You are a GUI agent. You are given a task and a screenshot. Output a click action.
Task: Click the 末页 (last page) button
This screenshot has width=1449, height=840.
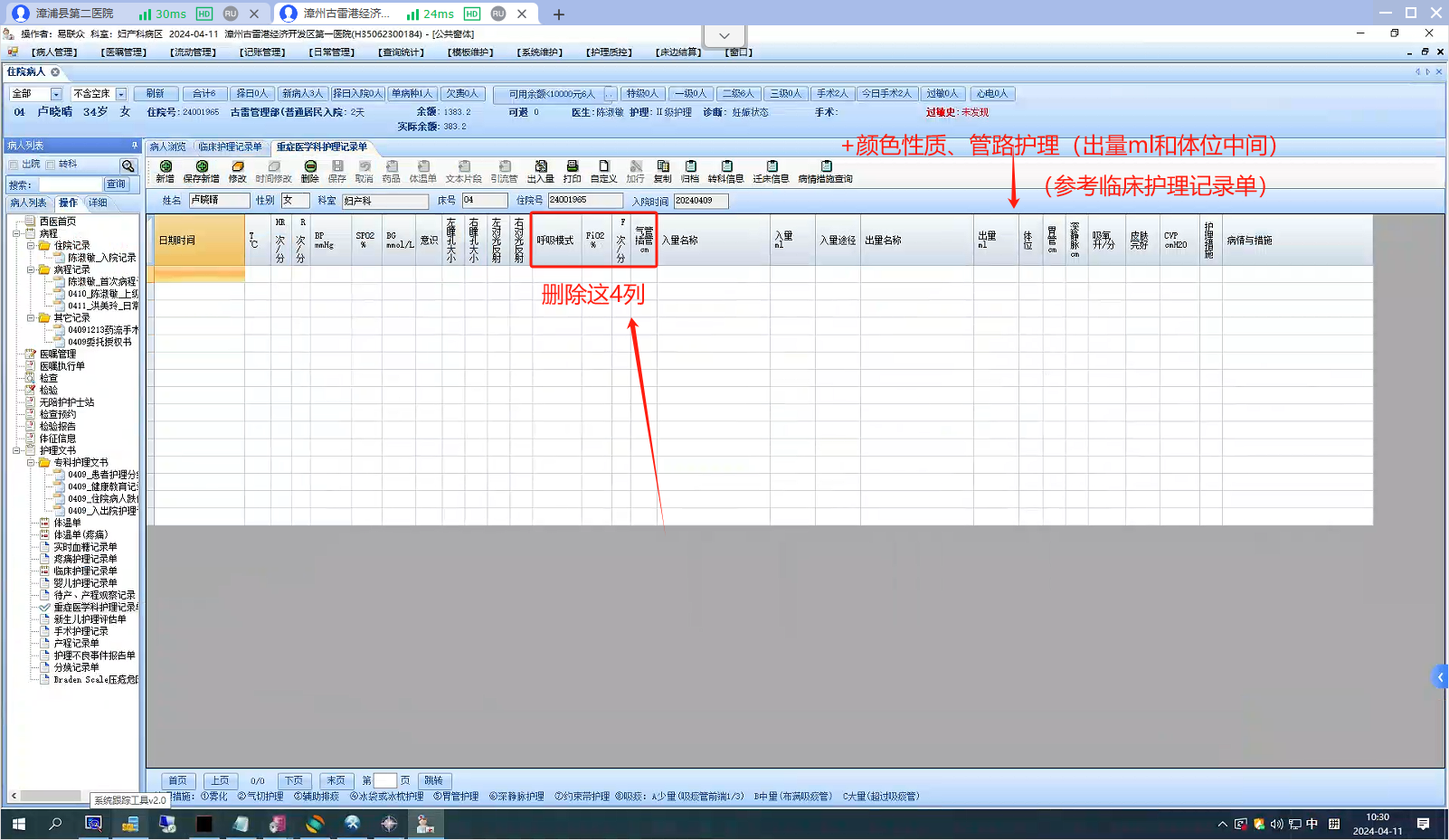(336, 780)
